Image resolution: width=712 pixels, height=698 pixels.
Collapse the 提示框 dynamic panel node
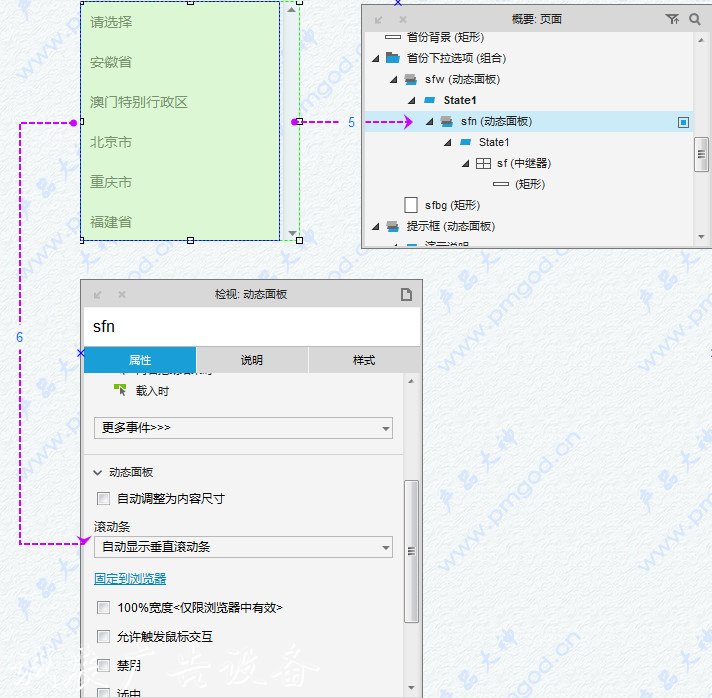[376, 226]
